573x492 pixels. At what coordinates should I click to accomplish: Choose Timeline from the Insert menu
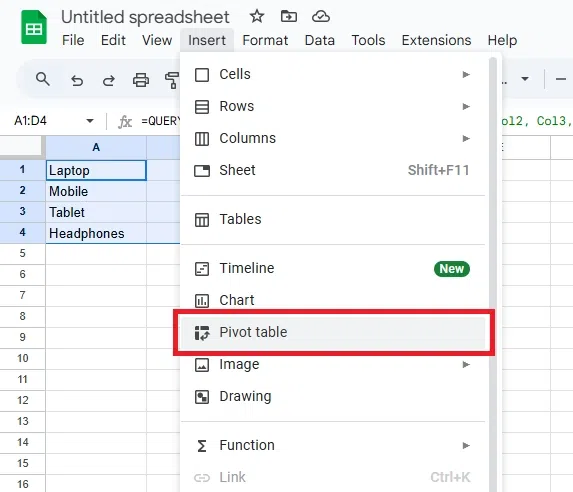(x=333, y=269)
